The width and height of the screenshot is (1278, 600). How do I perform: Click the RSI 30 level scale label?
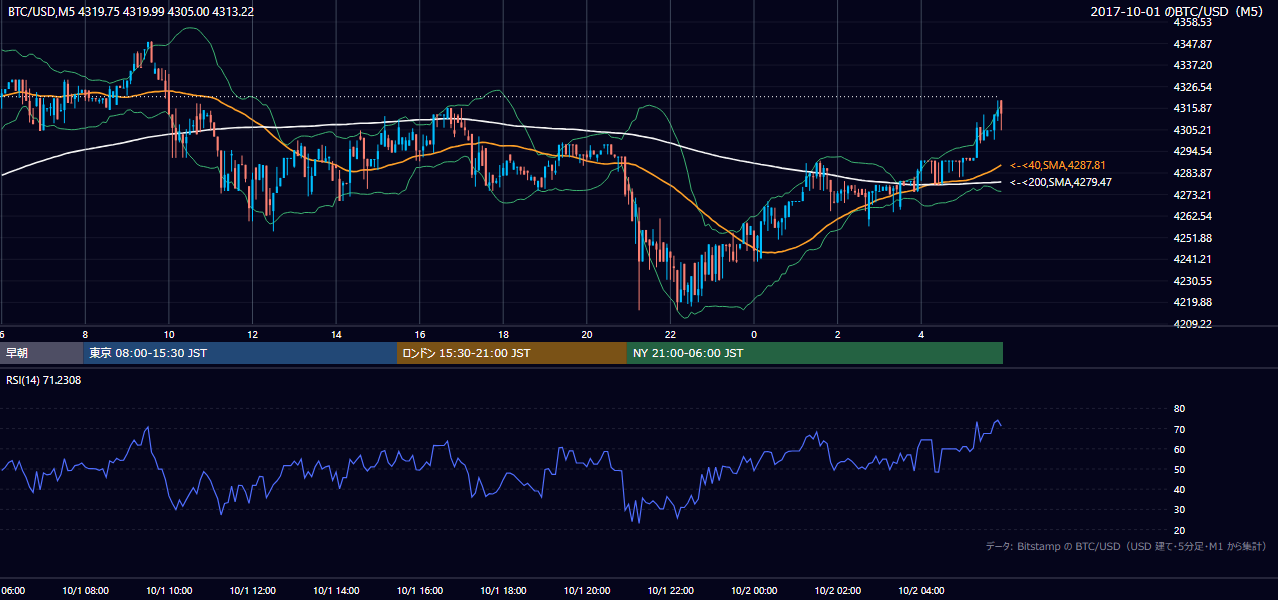[x=1180, y=510]
